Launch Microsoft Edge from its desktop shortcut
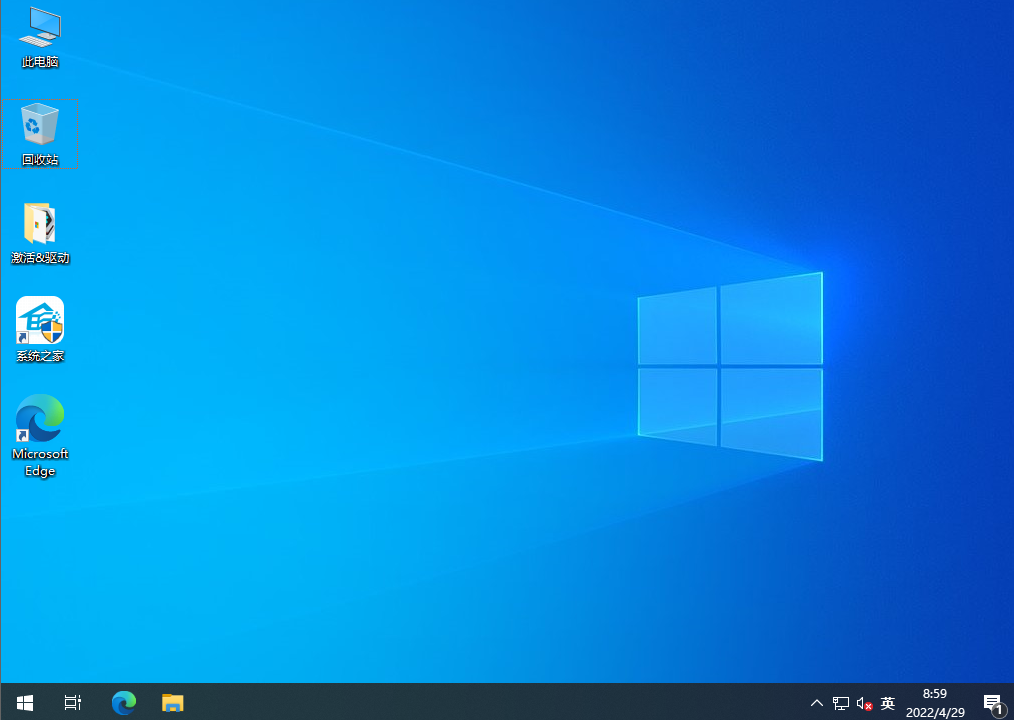This screenshot has height=720, width=1014. tap(40, 420)
